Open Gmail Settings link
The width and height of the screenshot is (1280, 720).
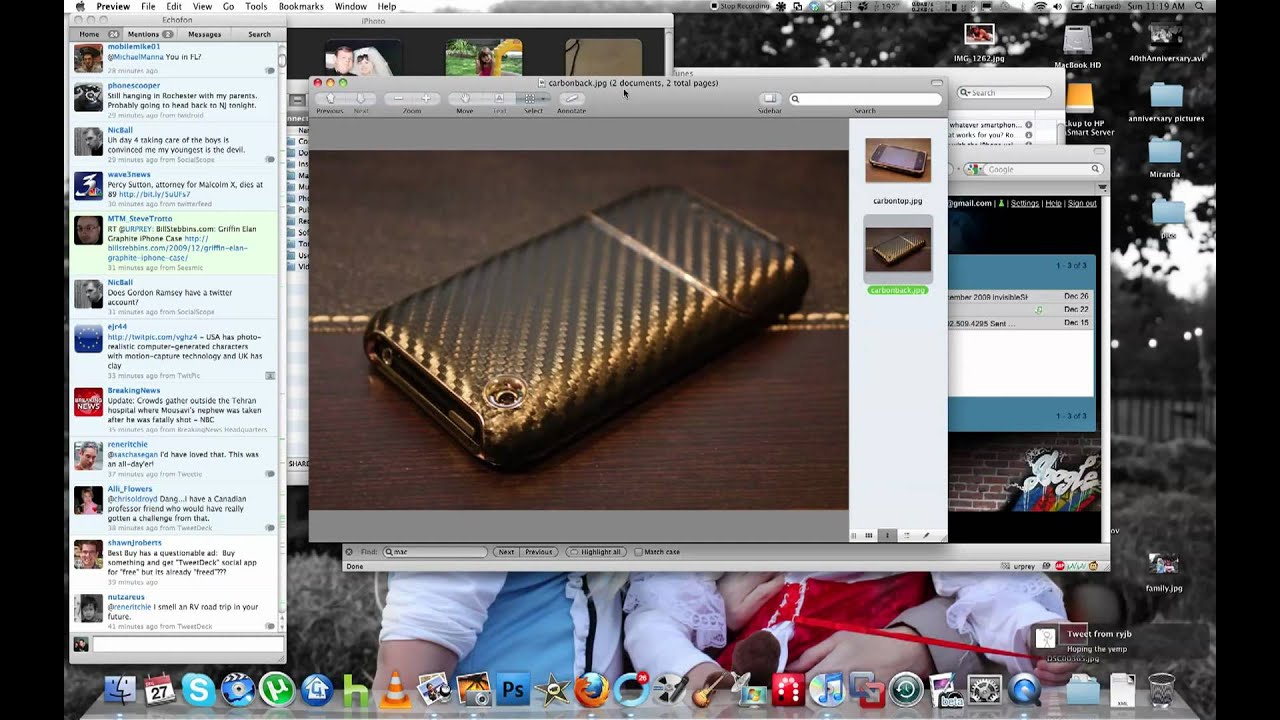1025,203
